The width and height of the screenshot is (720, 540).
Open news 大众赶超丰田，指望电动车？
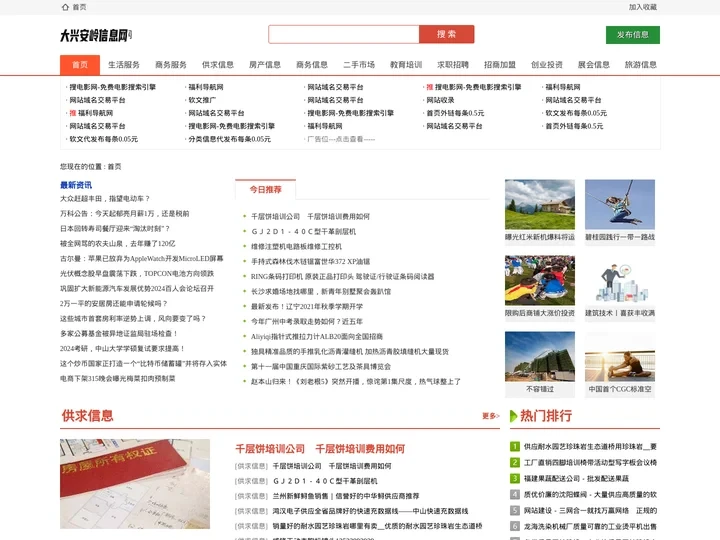pyautogui.click(x=105, y=199)
